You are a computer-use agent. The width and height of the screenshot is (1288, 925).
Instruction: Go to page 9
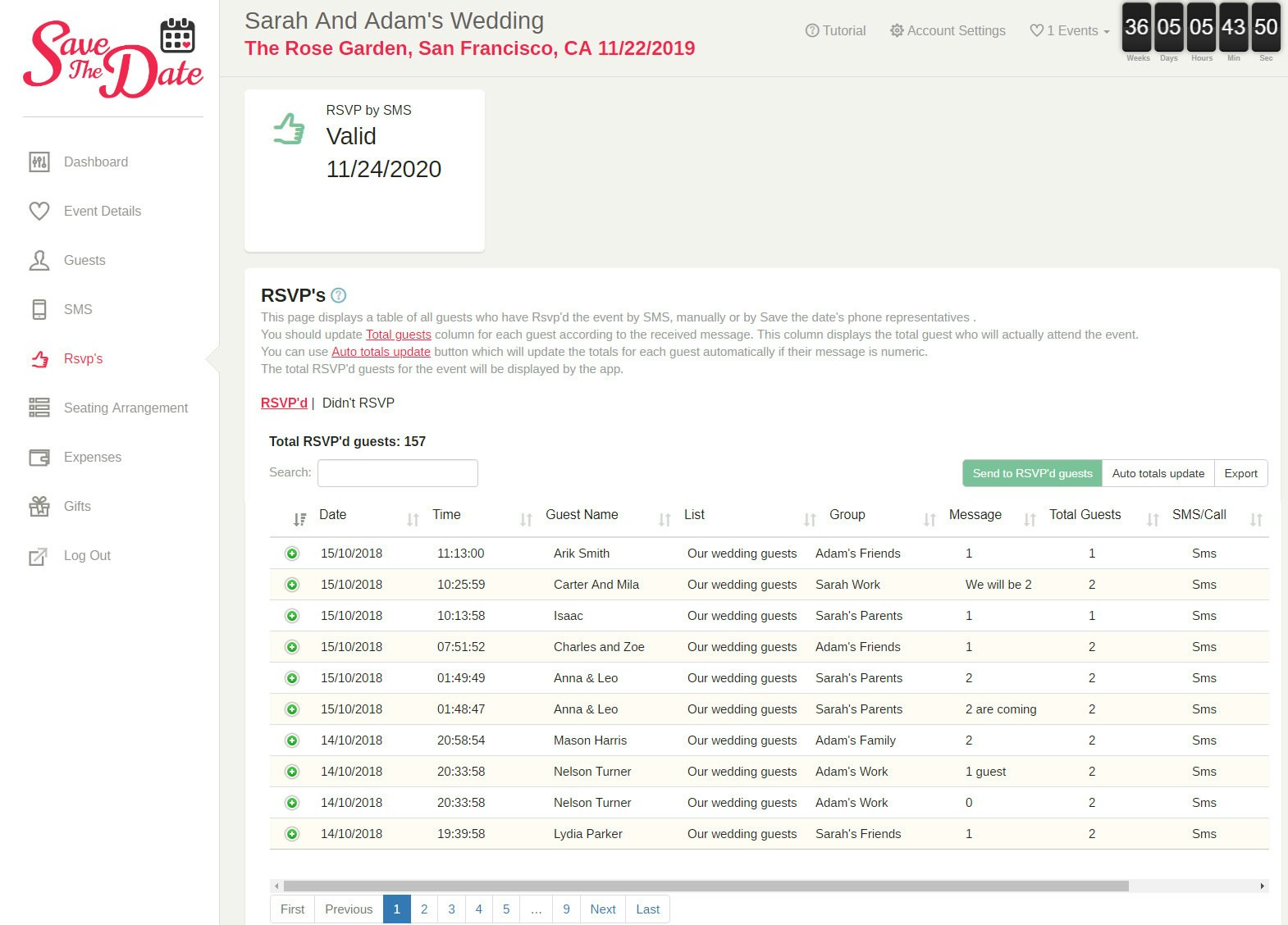[566, 909]
